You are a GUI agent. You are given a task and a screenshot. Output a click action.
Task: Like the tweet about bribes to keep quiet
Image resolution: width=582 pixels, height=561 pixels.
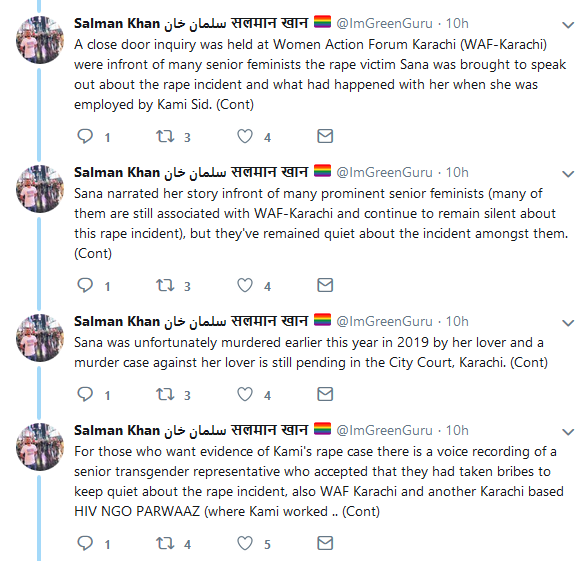[245, 544]
